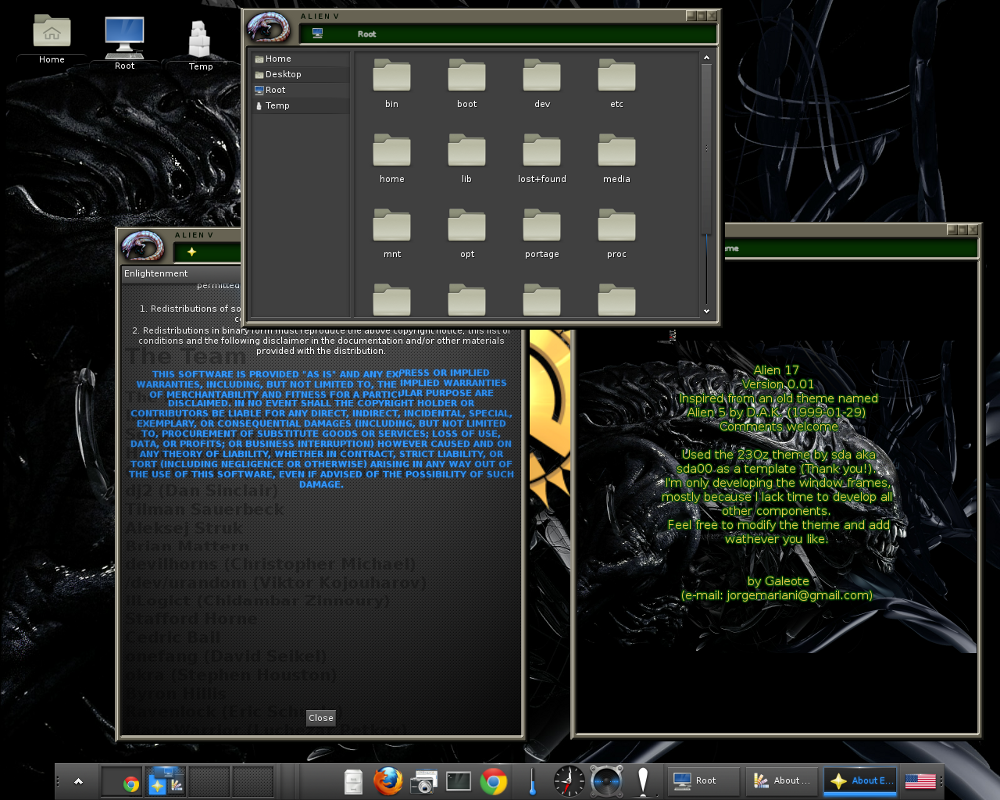Open the lost+found folder

542,158
